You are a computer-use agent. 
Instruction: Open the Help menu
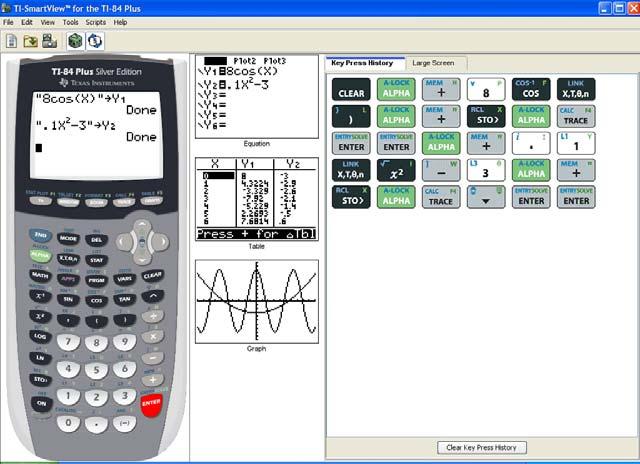120,22
